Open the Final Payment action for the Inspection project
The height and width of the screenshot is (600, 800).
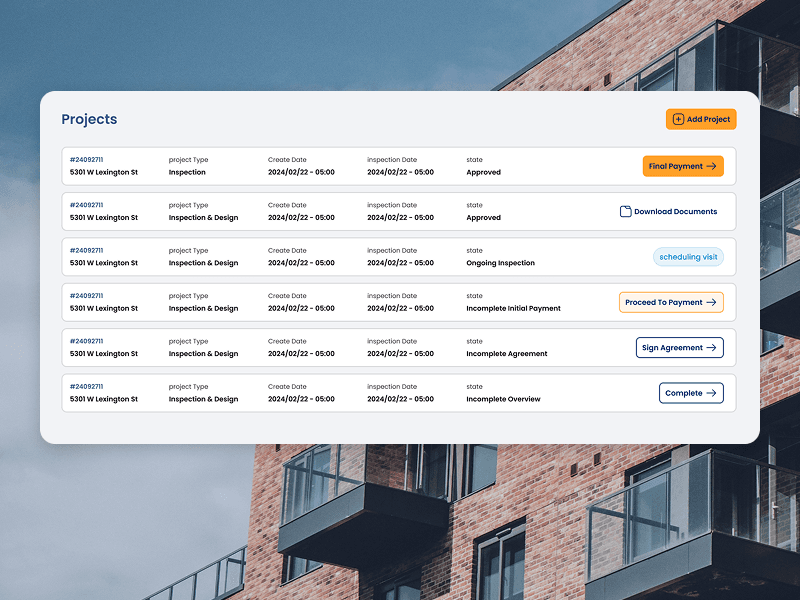pos(683,166)
